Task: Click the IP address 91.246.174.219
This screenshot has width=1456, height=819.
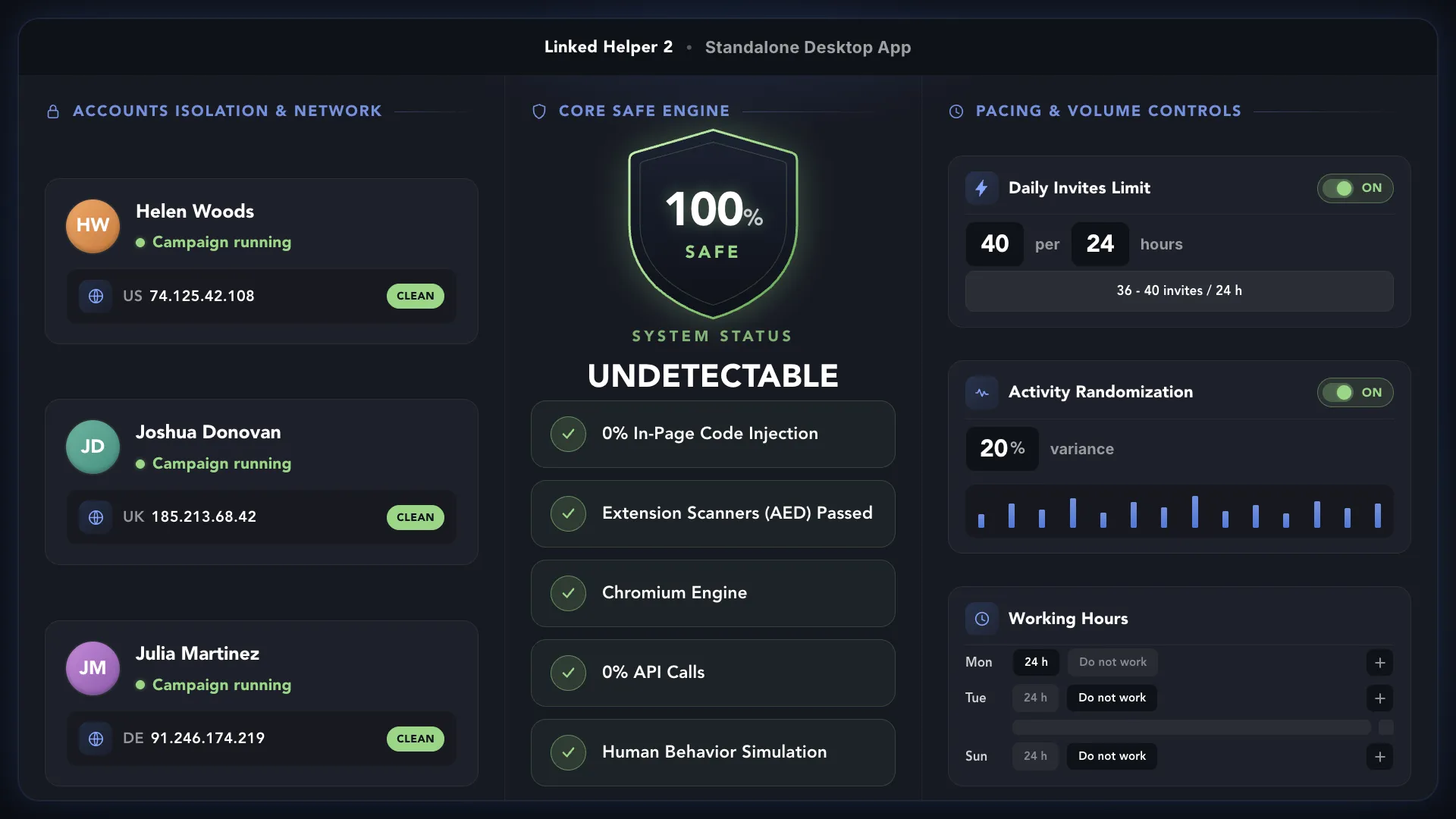Action: coord(208,739)
